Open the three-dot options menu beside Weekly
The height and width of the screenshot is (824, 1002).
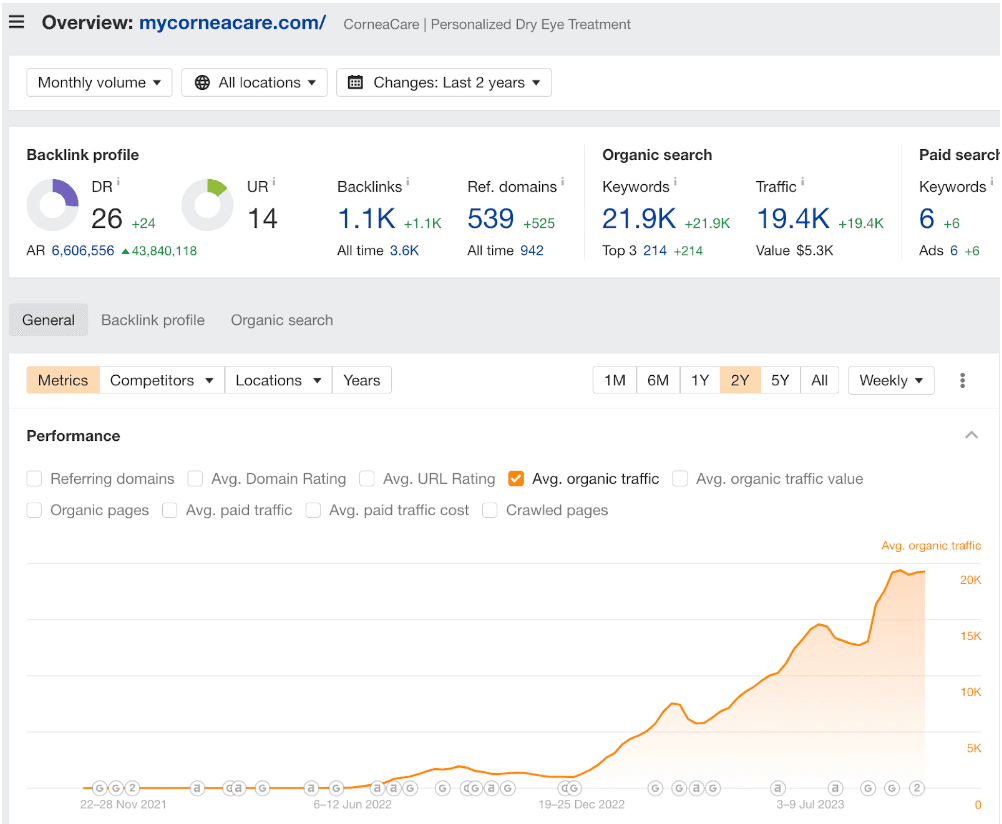pyautogui.click(x=961, y=380)
